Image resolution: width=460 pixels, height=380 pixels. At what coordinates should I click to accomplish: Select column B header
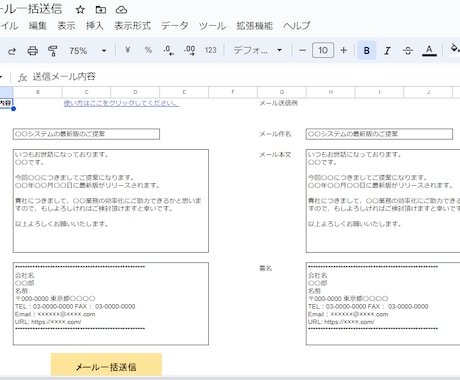[x=38, y=92]
